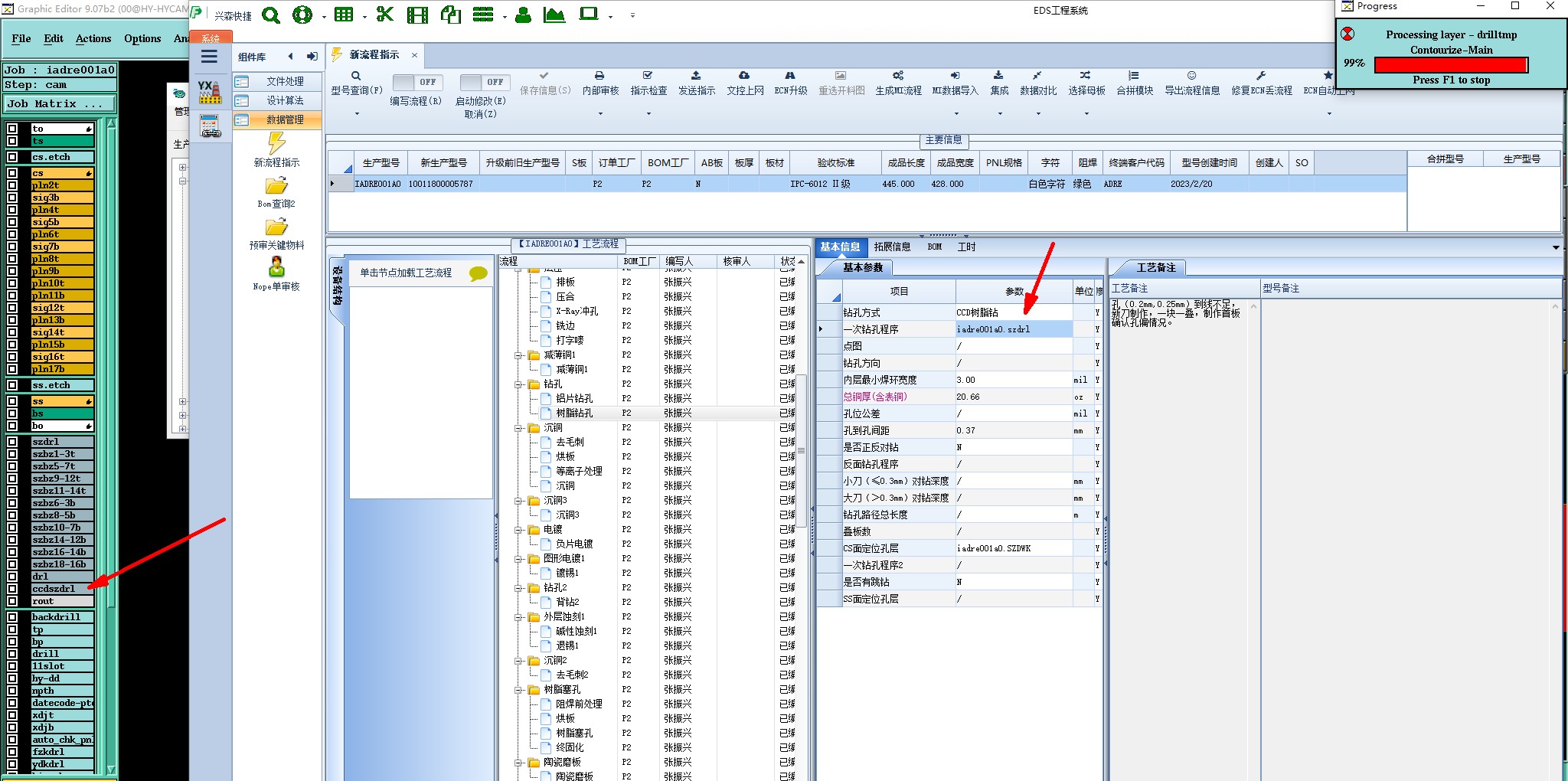This screenshot has height=781, width=1568.
Task: Click the calculator icon in sidebar
Action: [210, 126]
